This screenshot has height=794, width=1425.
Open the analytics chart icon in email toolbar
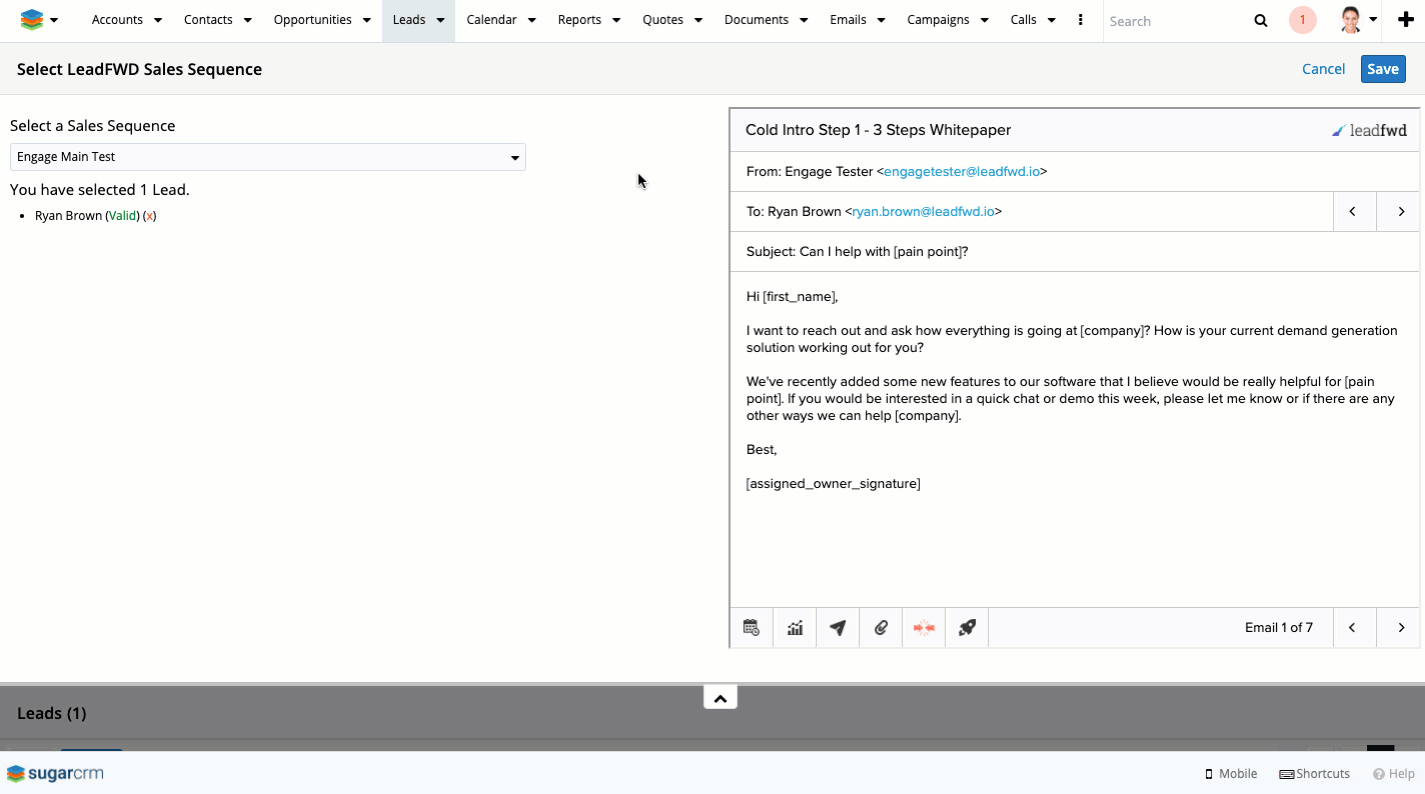795,628
